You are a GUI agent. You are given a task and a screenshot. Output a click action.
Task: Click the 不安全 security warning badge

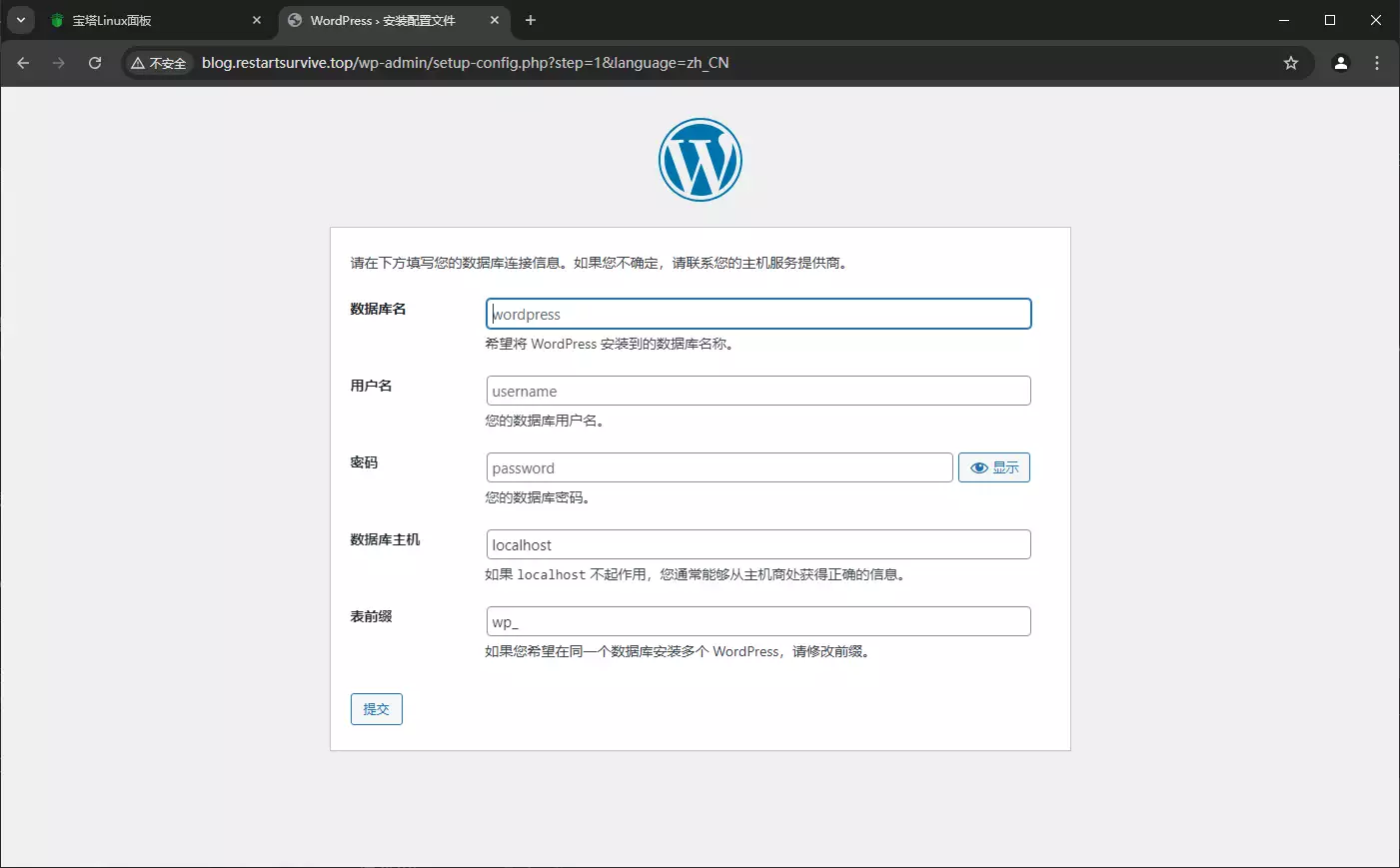(159, 63)
